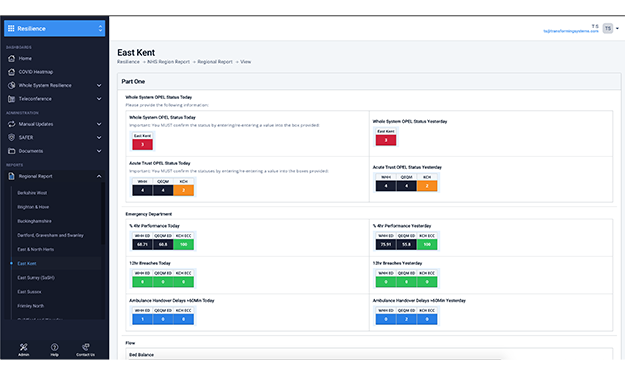Expand the Teleconference menu chevron

[x=99, y=99]
